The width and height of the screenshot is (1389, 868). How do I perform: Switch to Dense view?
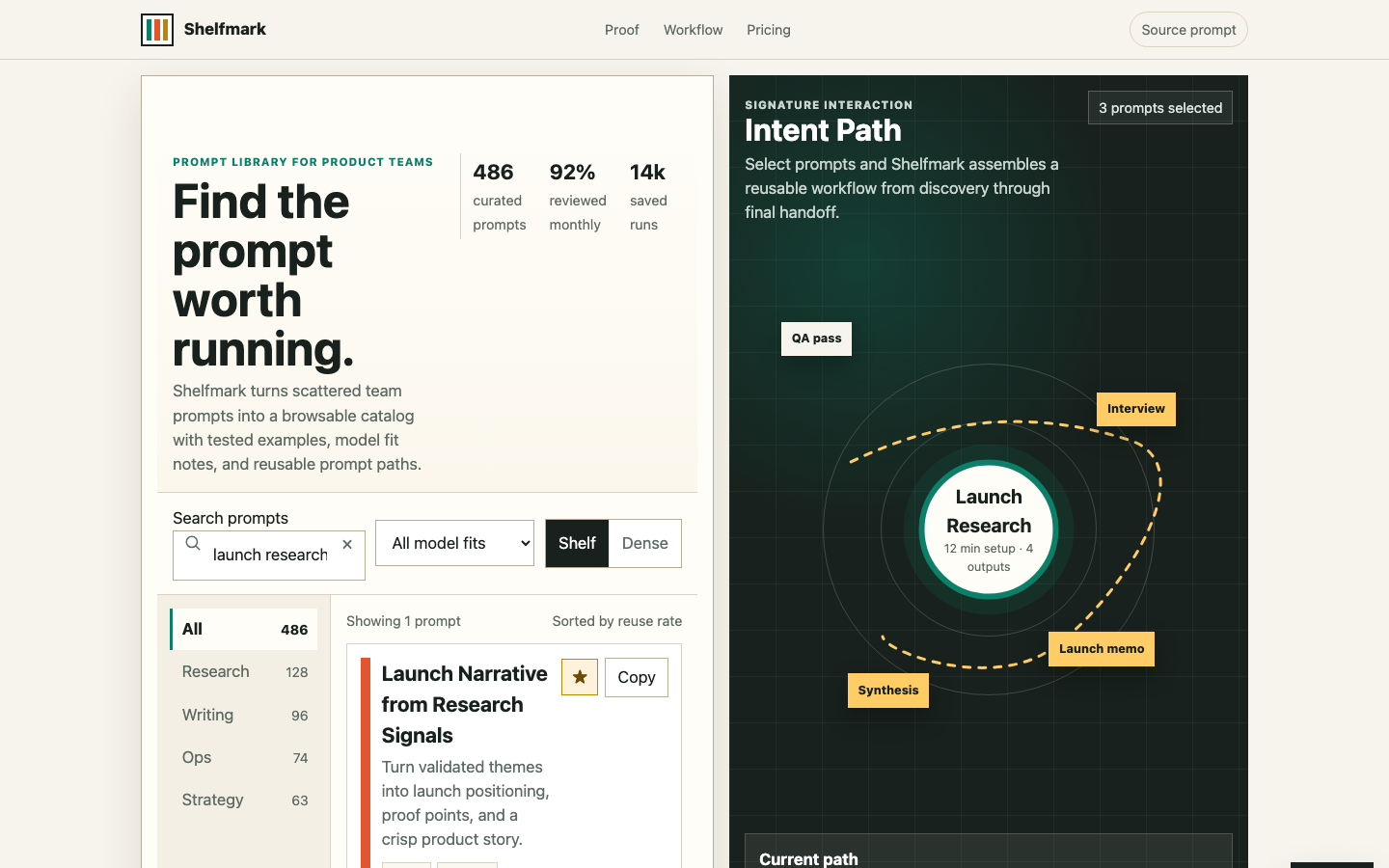pyautogui.click(x=645, y=543)
